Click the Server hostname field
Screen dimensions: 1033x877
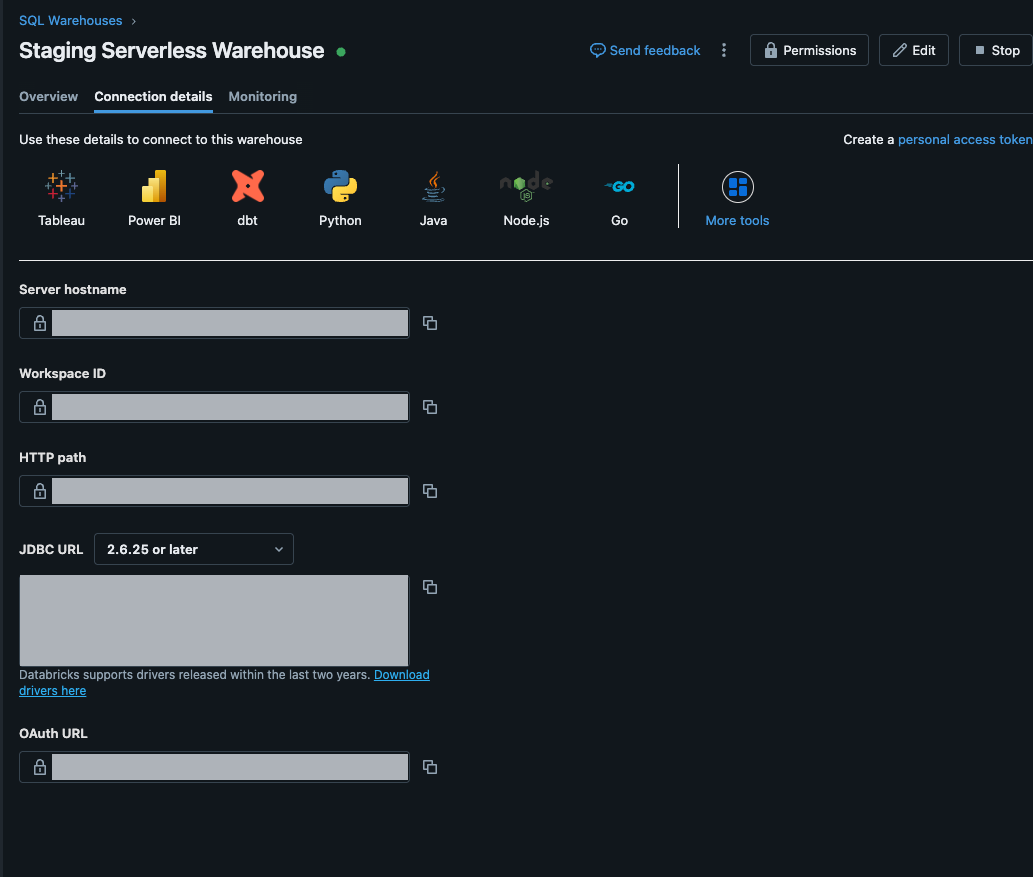tap(214, 323)
